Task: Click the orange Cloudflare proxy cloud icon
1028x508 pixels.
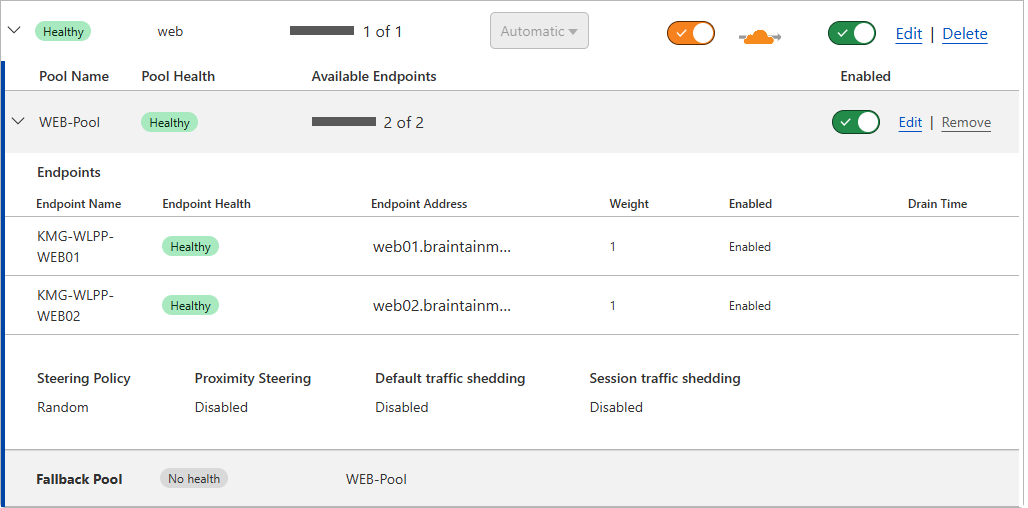Action: (x=760, y=38)
